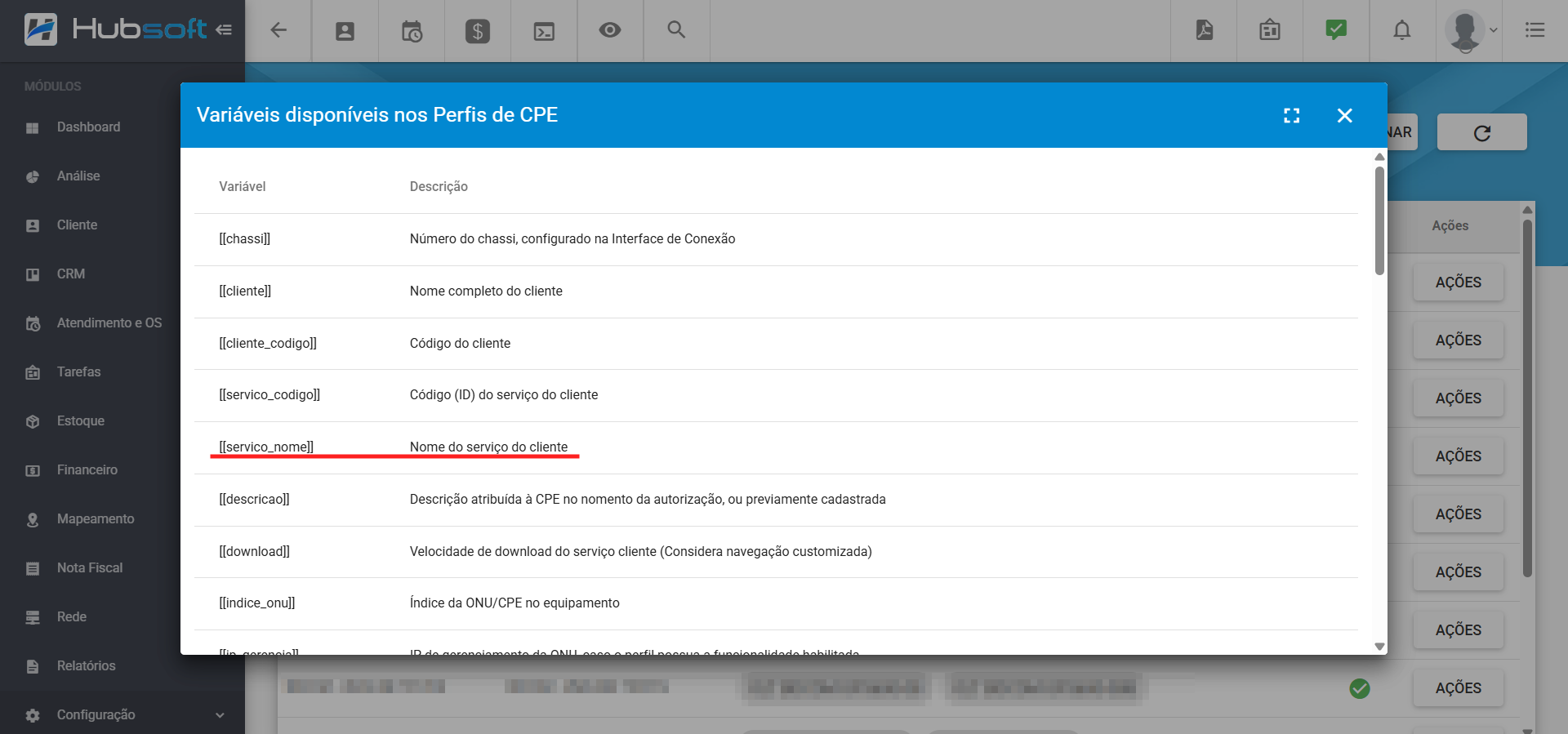Open the PDF document icon
The image size is (1568, 734).
click(1204, 30)
